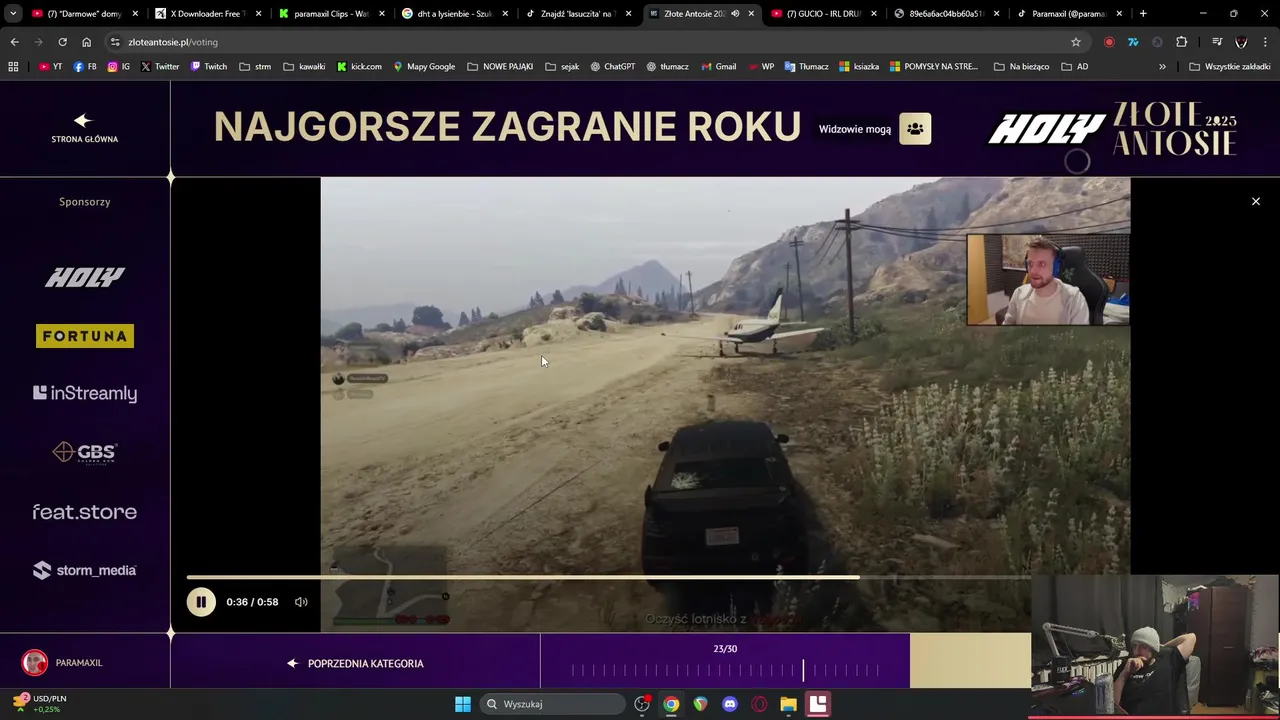Open the Fortuna sponsor logo
Image resolution: width=1280 pixels, height=720 pixels.
[x=85, y=336]
